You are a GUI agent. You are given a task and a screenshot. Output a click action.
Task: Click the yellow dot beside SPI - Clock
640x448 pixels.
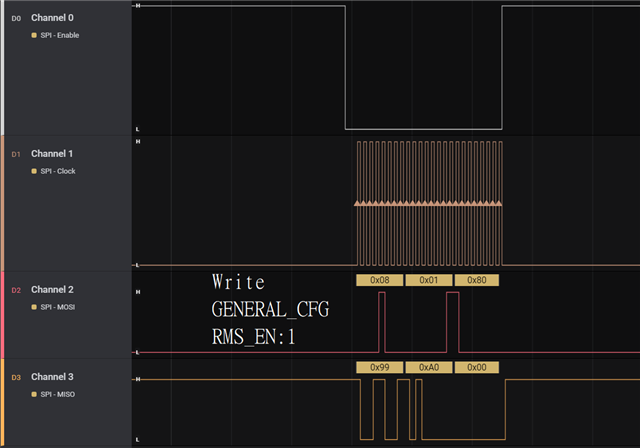click(34, 171)
